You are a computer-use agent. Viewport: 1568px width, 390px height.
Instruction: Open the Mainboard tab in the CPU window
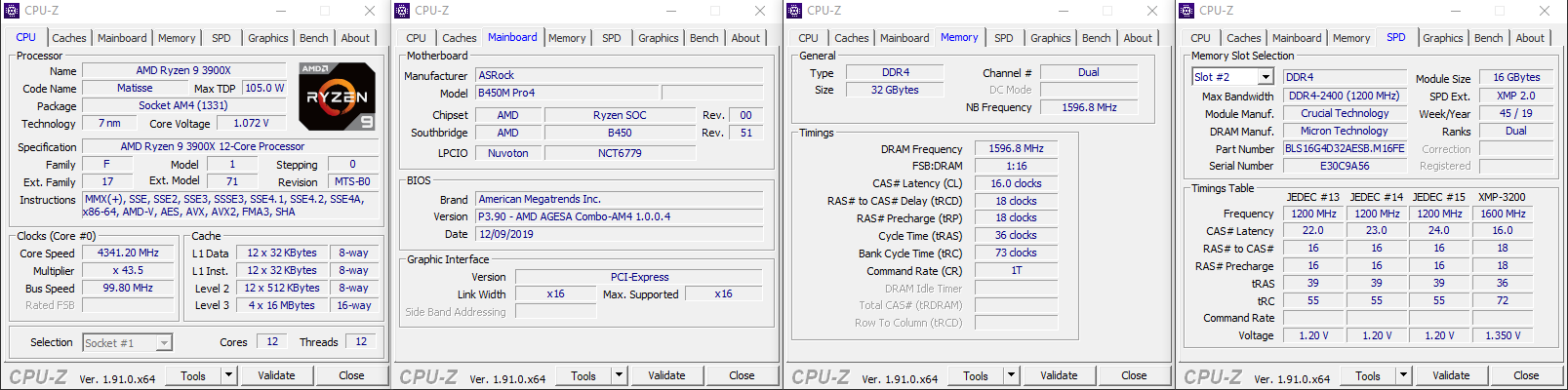[122, 38]
